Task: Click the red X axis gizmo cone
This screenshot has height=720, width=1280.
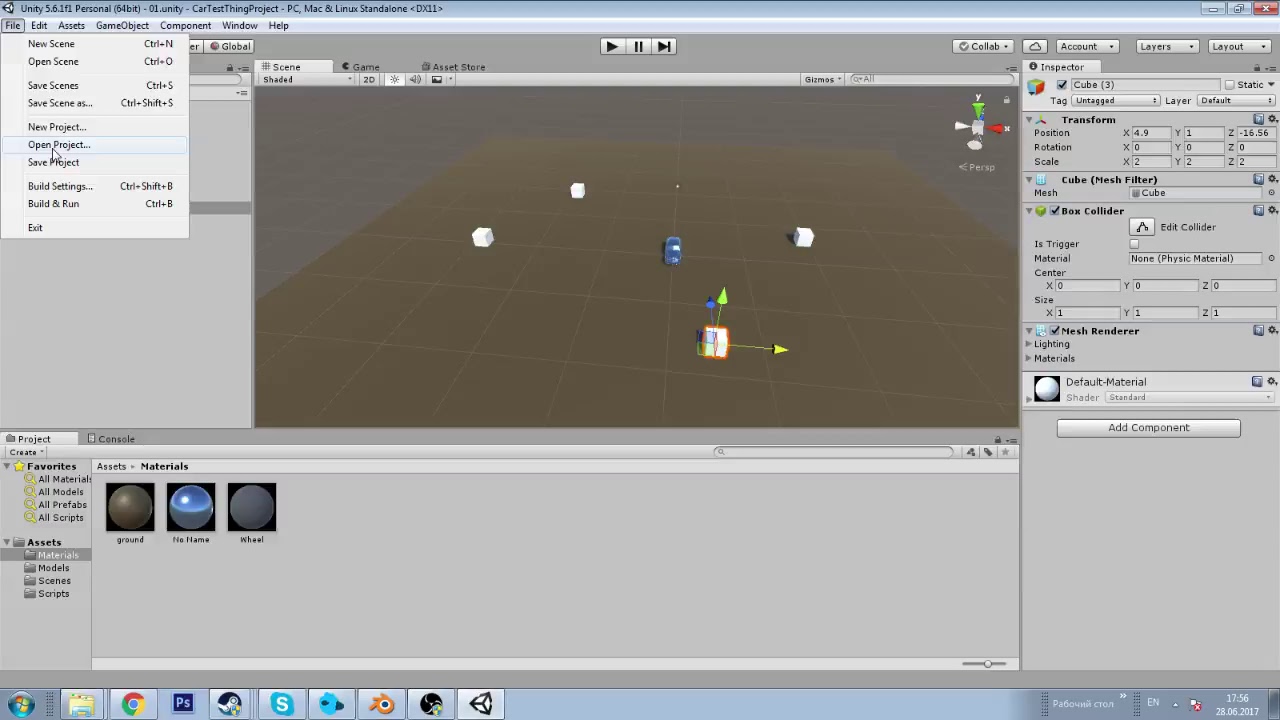Action: click(997, 128)
